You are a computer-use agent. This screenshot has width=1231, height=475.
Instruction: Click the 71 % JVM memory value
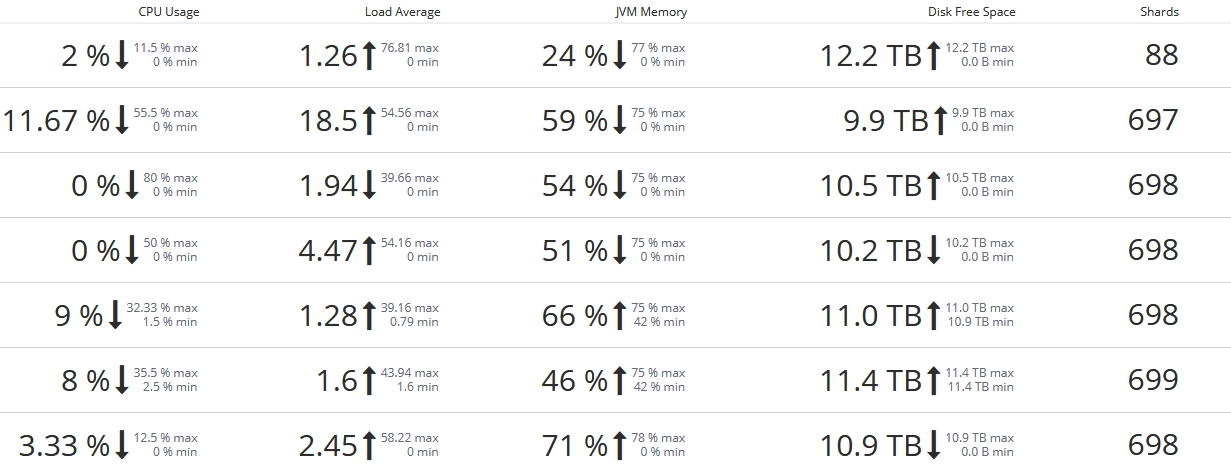(x=575, y=445)
